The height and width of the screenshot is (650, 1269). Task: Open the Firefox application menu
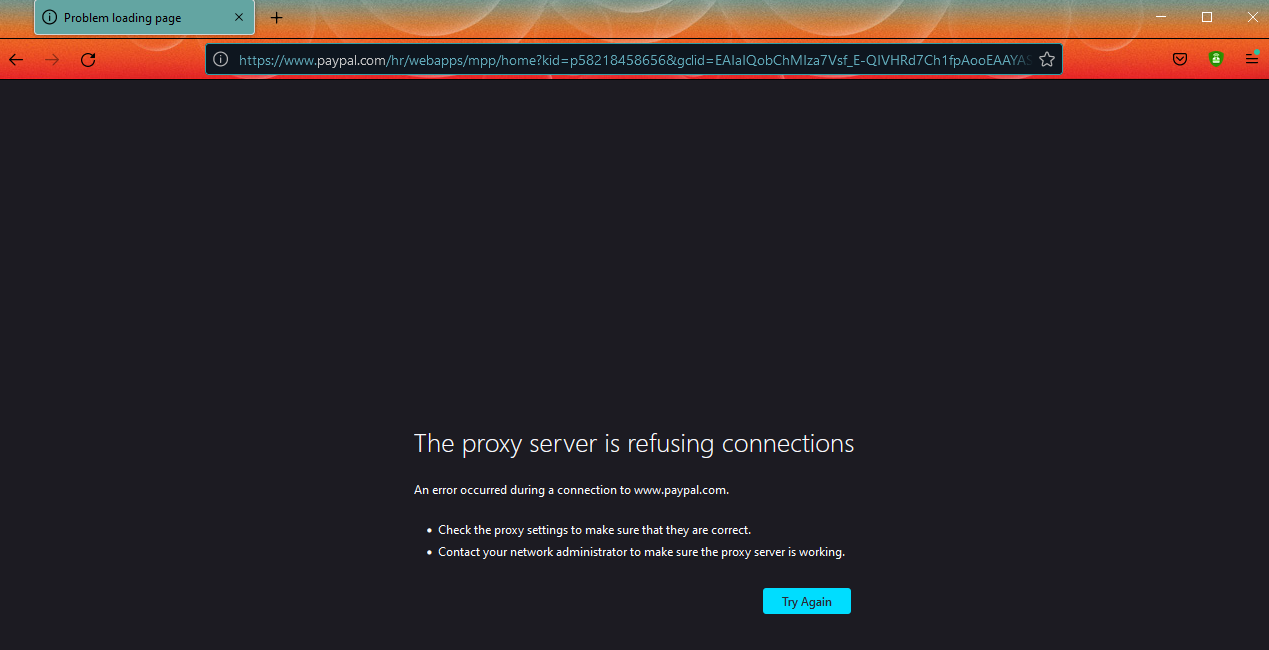pos(1252,59)
